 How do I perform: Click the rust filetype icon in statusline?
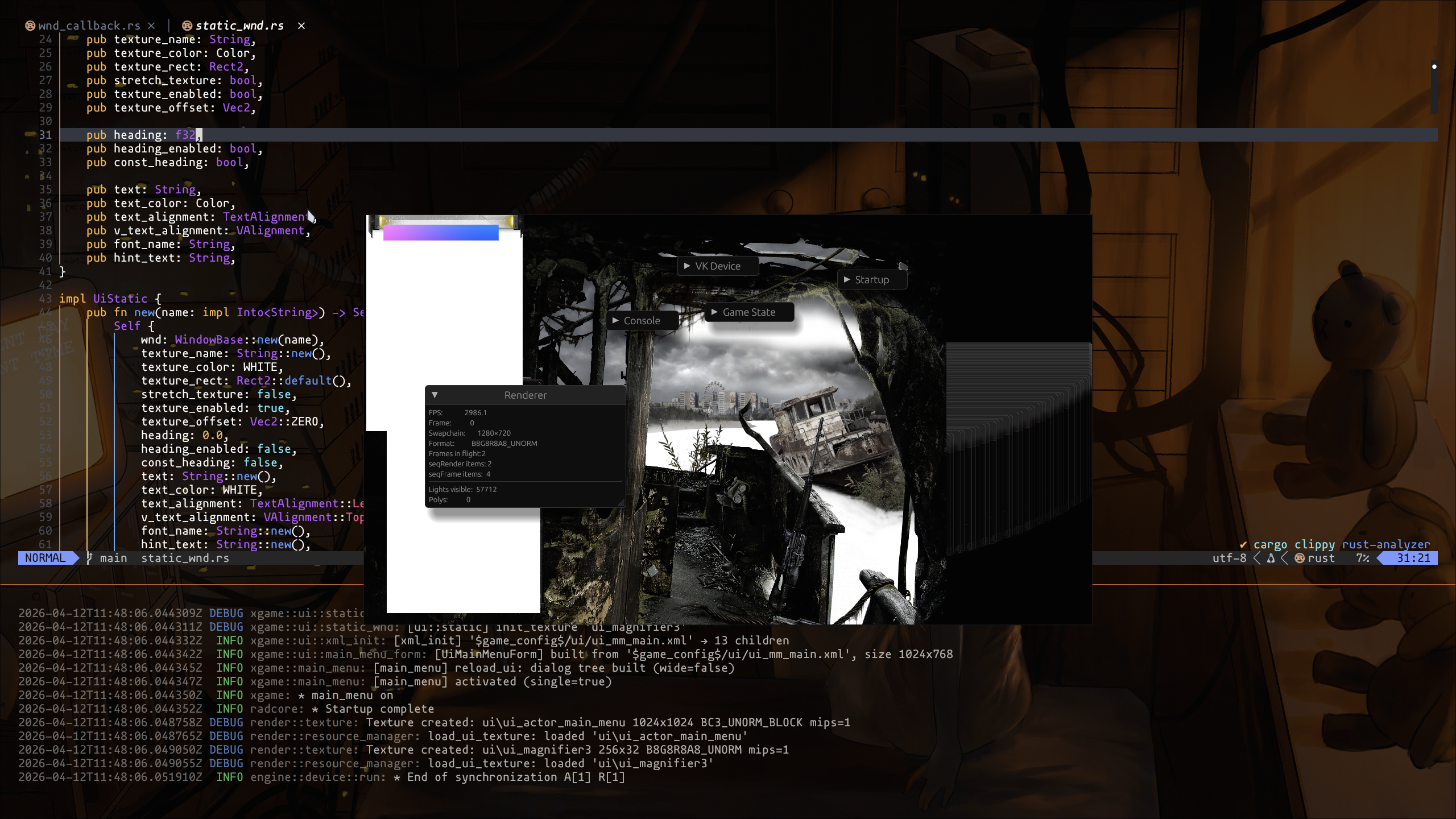tap(1300, 559)
